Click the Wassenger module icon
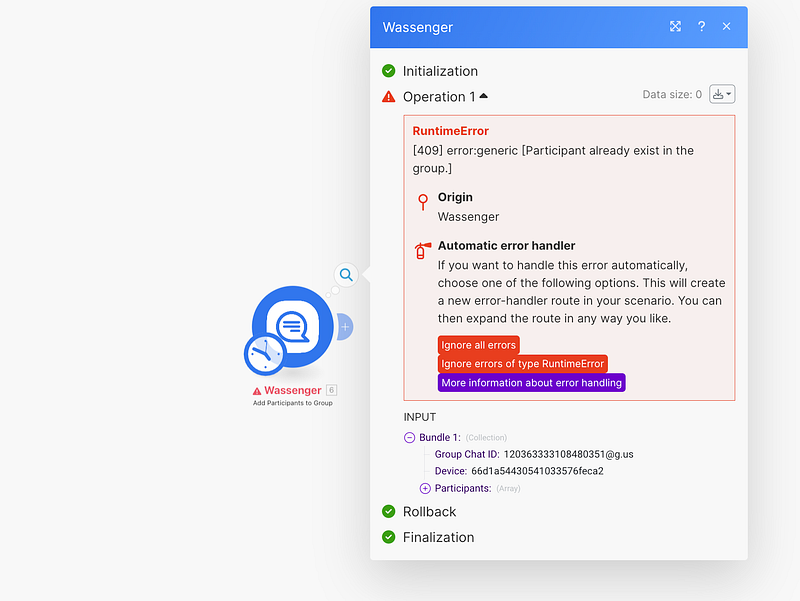The image size is (800, 601). (x=293, y=325)
